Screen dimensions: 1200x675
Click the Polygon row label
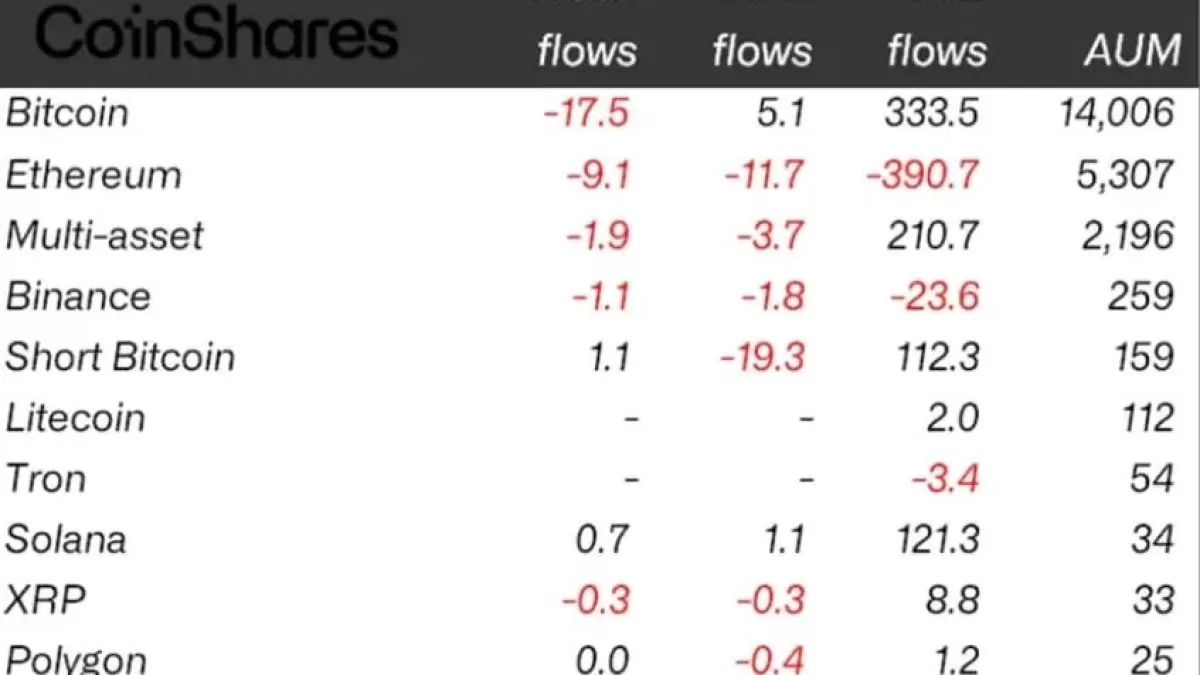tap(76, 660)
